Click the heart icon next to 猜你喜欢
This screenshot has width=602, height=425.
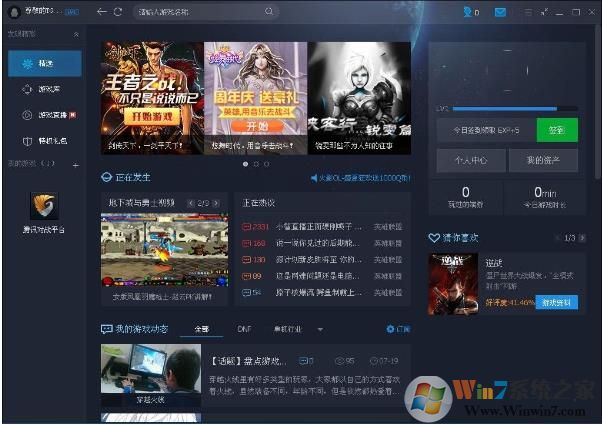(434, 238)
